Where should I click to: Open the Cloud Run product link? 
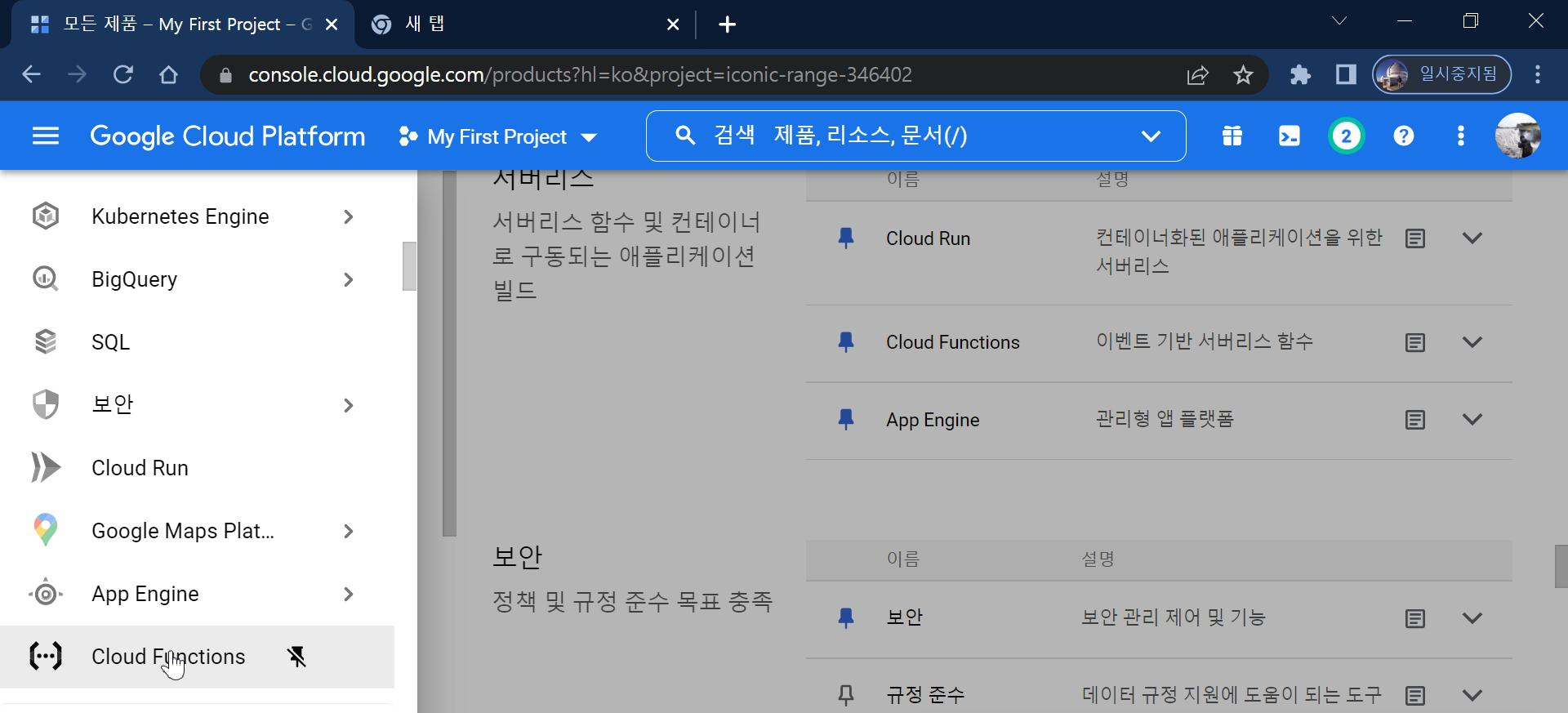click(x=928, y=238)
